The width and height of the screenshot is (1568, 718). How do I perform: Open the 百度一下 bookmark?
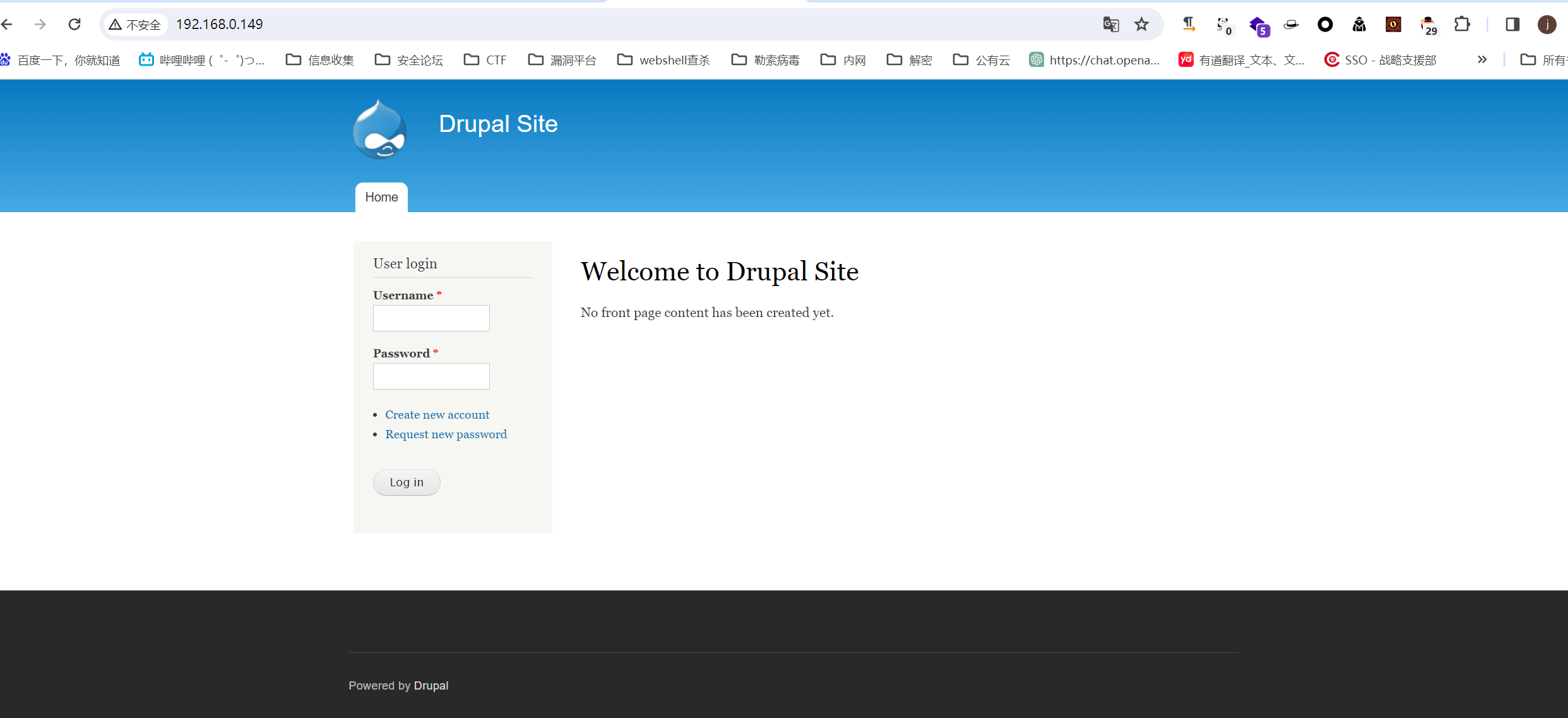tap(60, 60)
